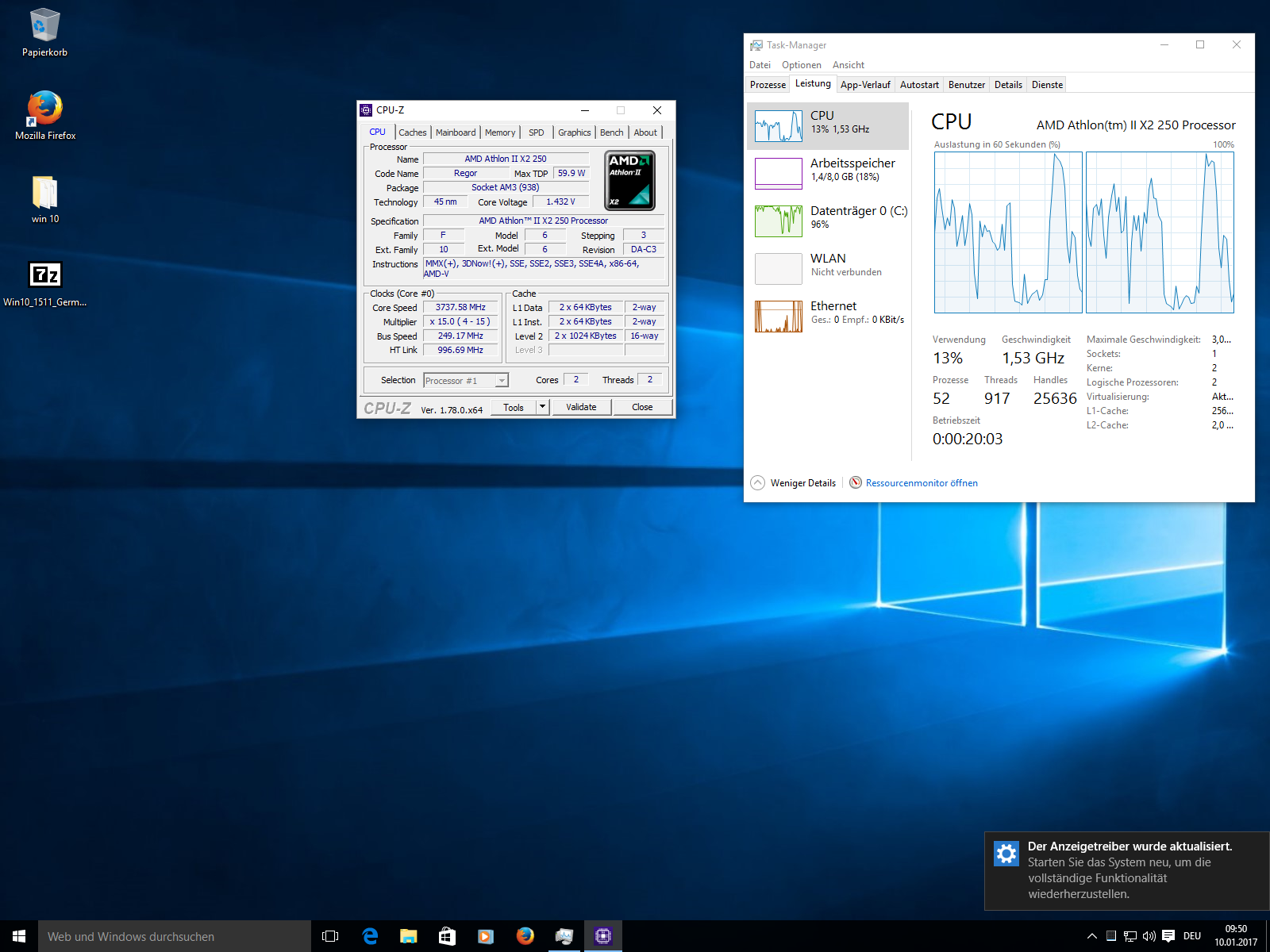Click the settings gear in the driver notification
Viewport: 1270px width, 952px height.
pyautogui.click(x=1006, y=854)
